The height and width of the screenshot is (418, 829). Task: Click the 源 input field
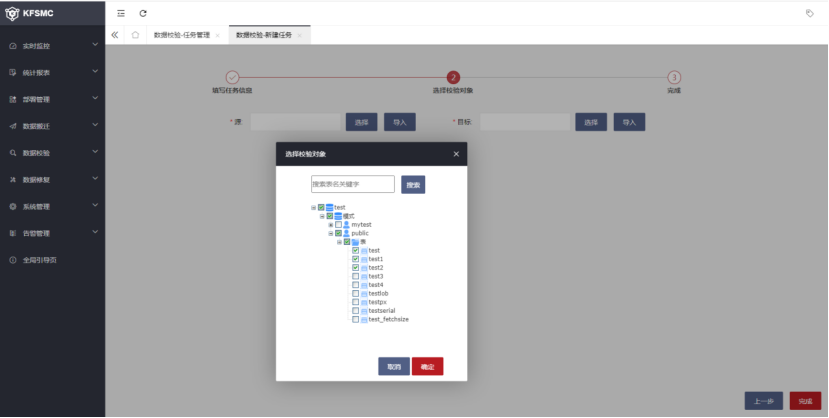click(x=296, y=122)
